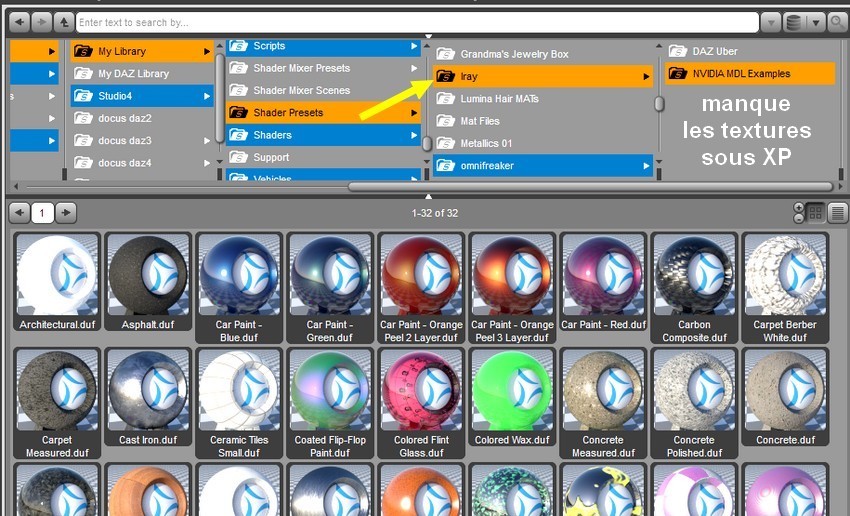Select the Colored Wax.duf thumbnail
The image size is (850, 516).
[x=512, y=398]
